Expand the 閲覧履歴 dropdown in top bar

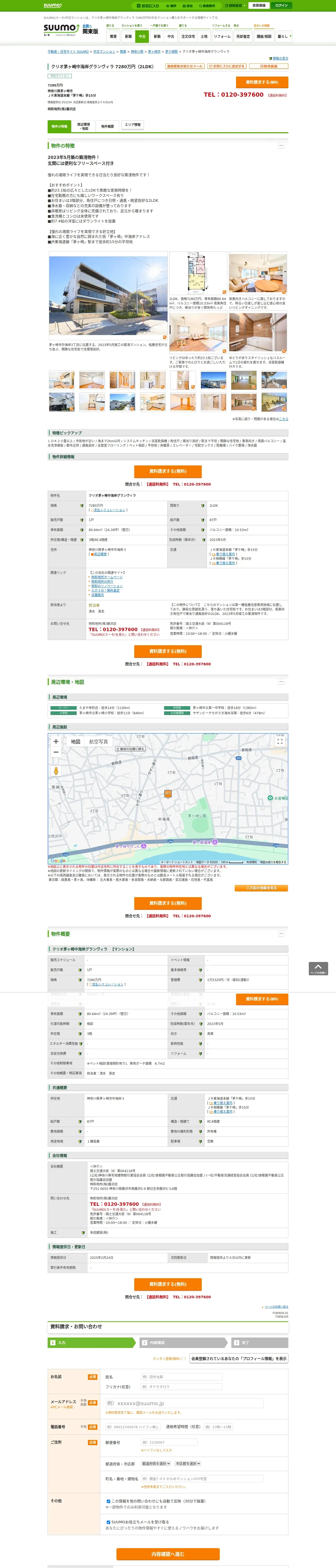235,5
